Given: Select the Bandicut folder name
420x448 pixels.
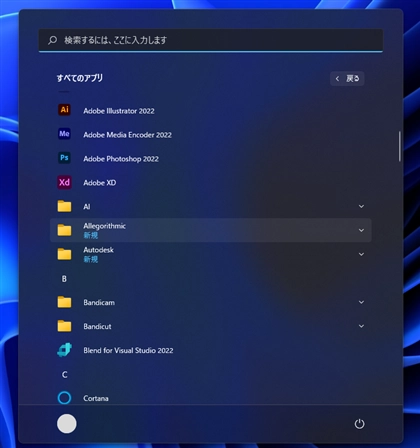Looking at the screenshot, I should 97,327.
